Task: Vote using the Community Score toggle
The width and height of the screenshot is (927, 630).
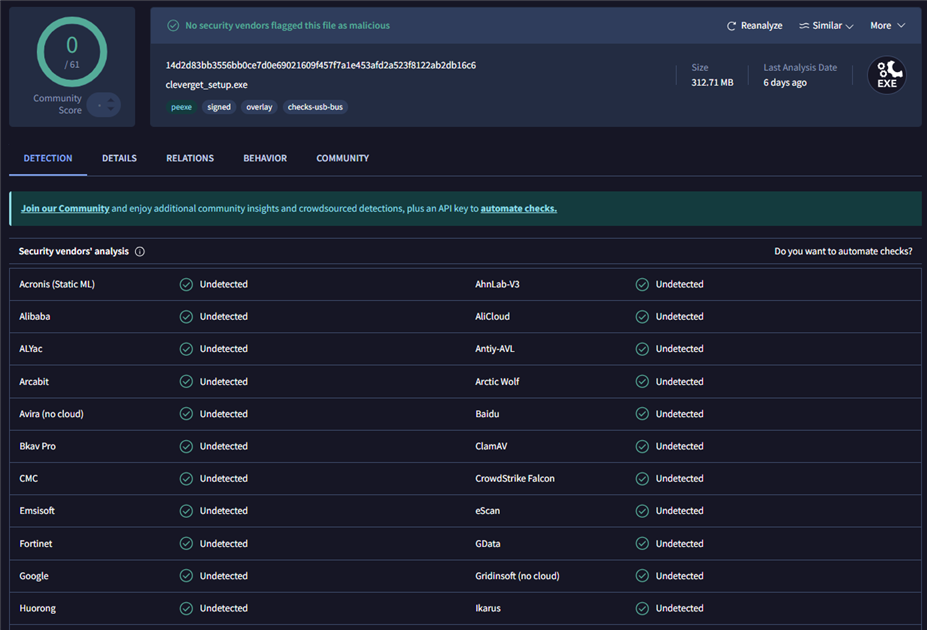Action: (104, 105)
